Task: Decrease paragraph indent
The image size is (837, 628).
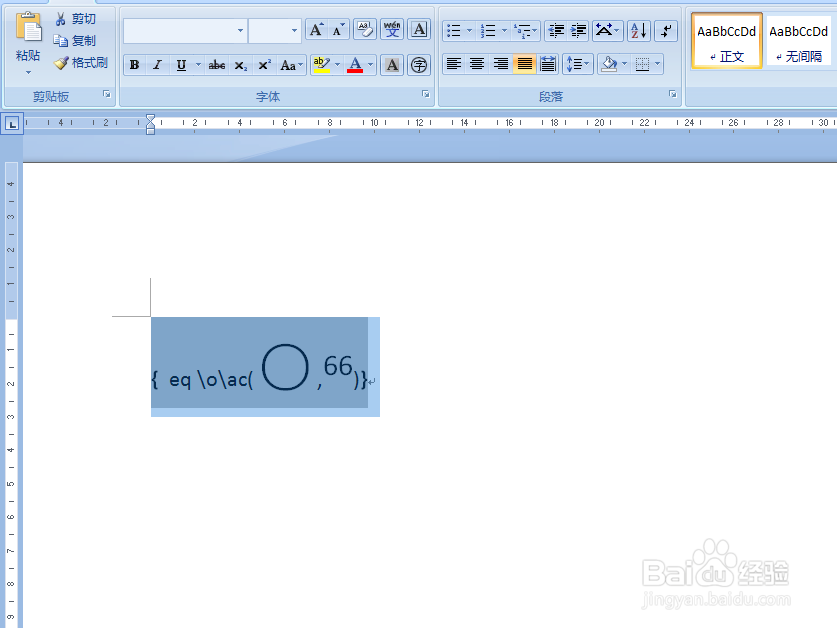Action: (556, 30)
